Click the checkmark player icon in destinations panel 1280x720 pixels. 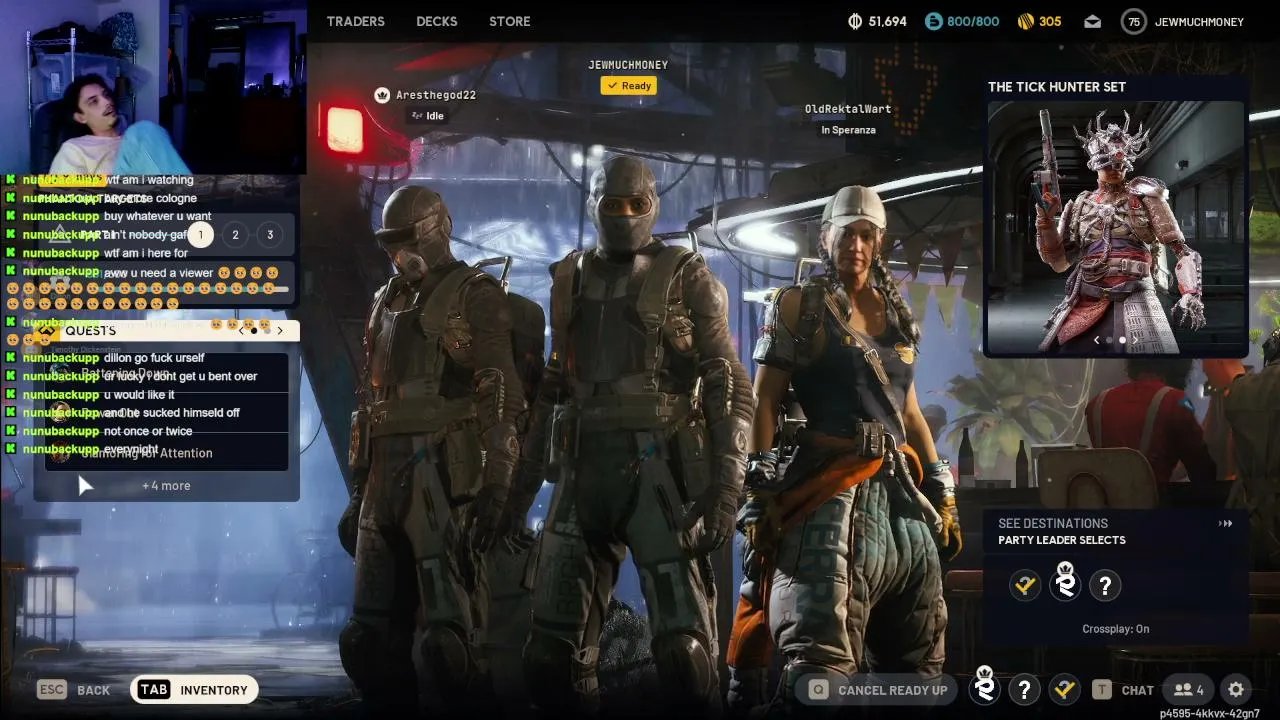(x=1025, y=586)
